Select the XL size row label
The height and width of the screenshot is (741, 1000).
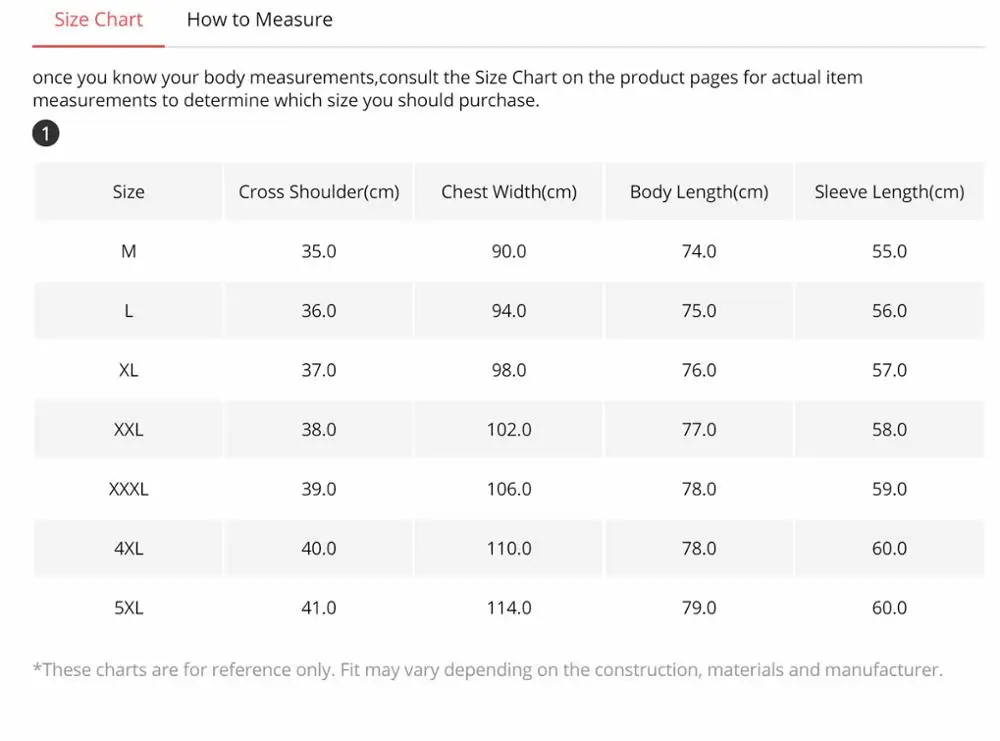coord(128,370)
